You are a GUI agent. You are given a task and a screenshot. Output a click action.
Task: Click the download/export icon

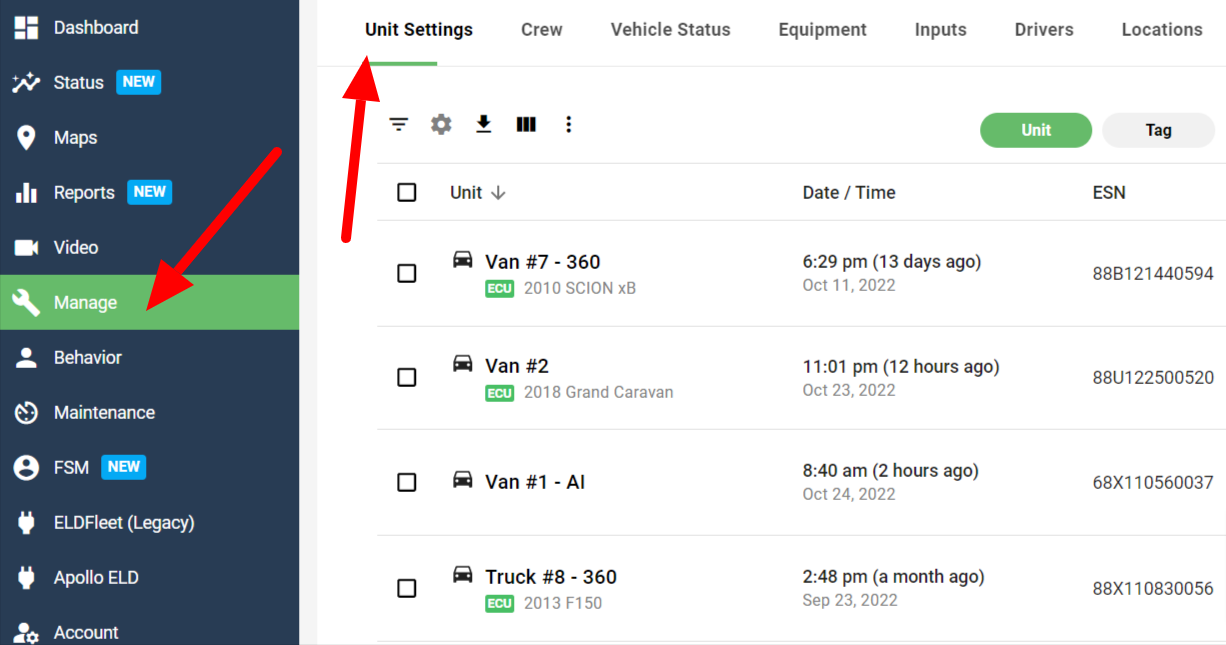click(483, 124)
